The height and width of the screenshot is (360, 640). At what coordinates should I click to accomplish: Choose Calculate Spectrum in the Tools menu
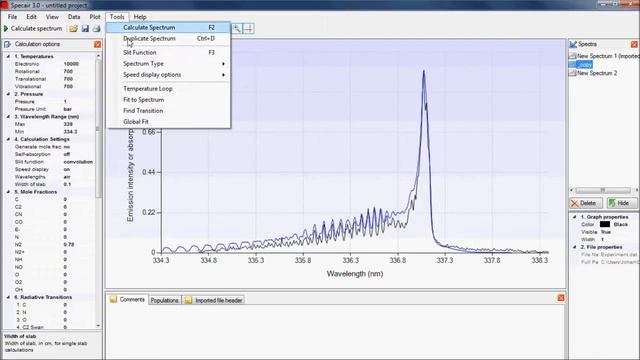coord(168,27)
